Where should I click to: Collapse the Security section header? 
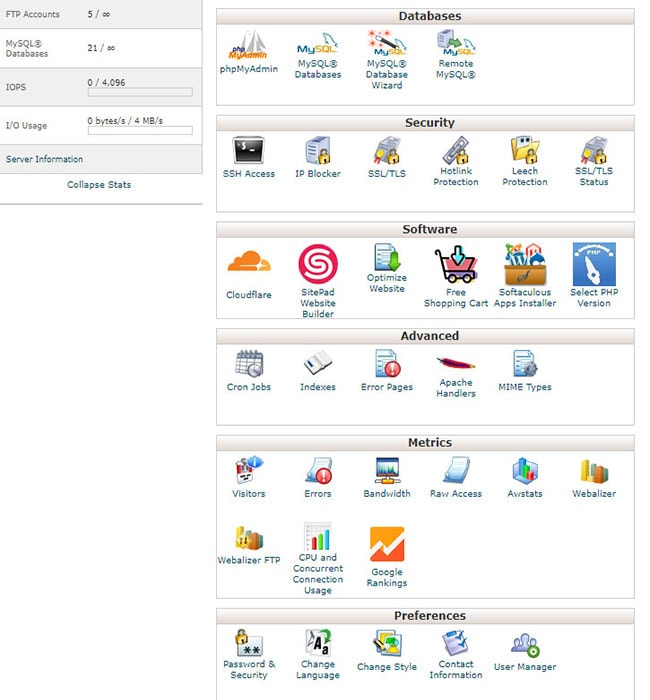(425, 123)
